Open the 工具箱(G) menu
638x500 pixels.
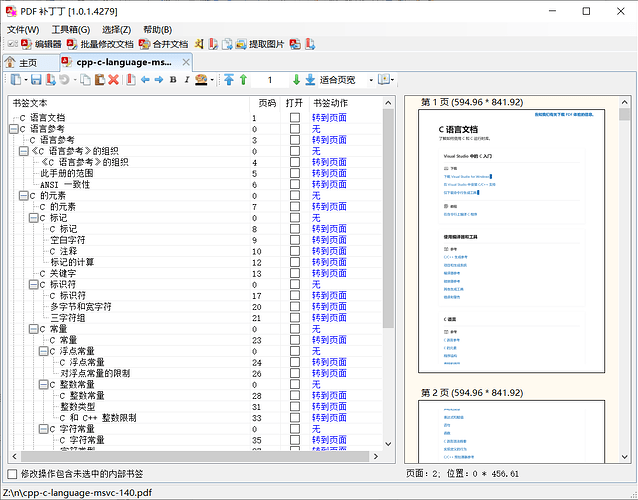click(x=71, y=30)
